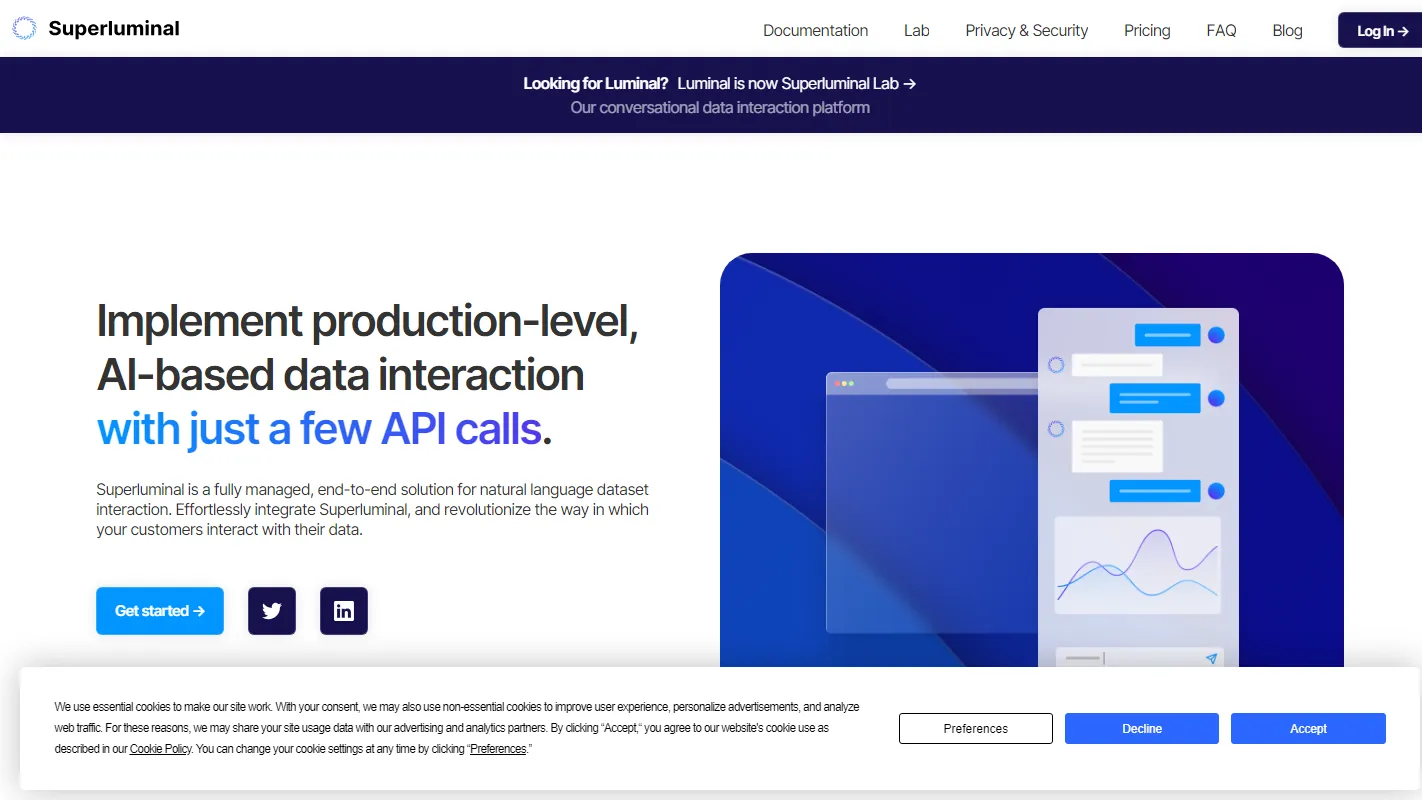Click the browser window dots in illustration
The width and height of the screenshot is (1422, 800).
pos(846,384)
